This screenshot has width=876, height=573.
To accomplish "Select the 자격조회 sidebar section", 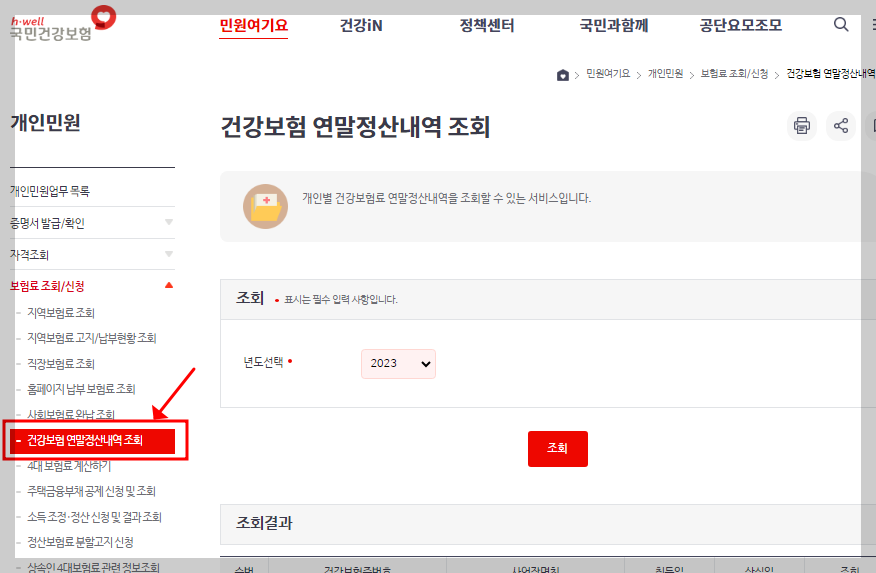I will (29, 255).
